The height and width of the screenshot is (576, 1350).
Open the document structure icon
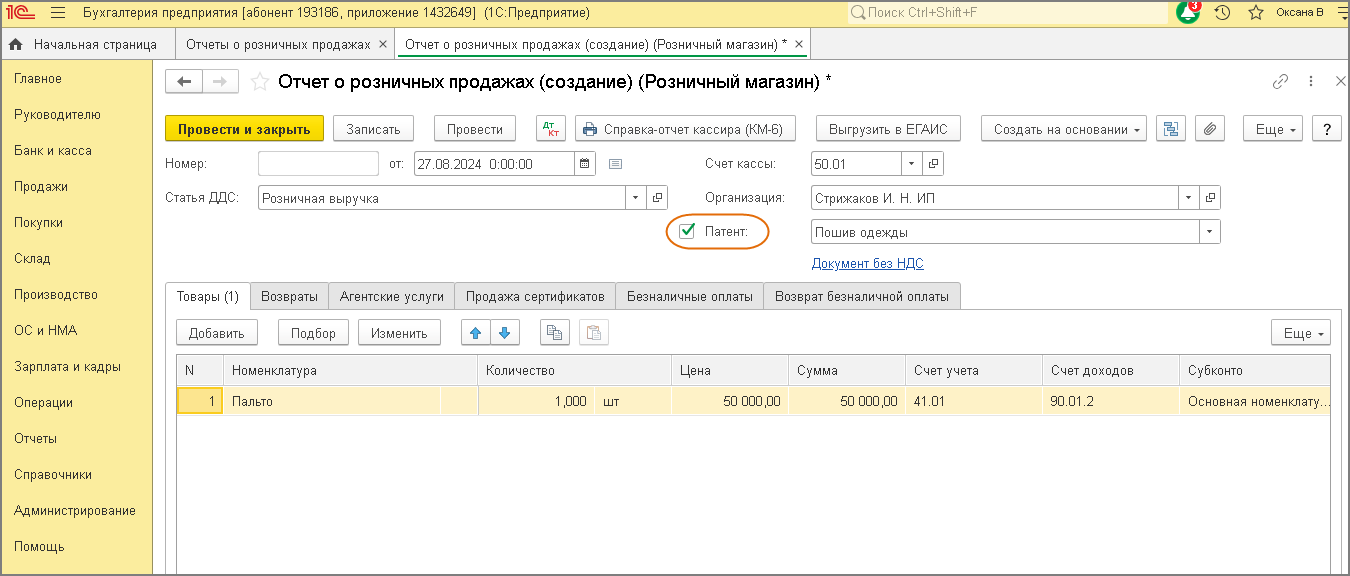pyautogui.click(x=1171, y=129)
